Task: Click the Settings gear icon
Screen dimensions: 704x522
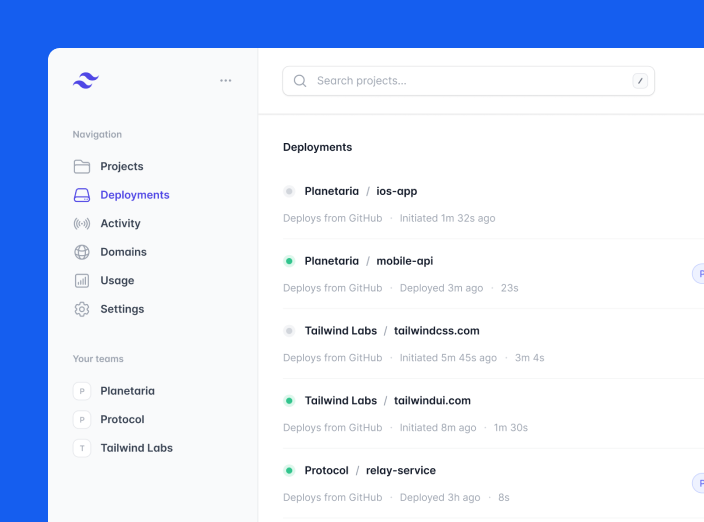Action: coord(82,309)
